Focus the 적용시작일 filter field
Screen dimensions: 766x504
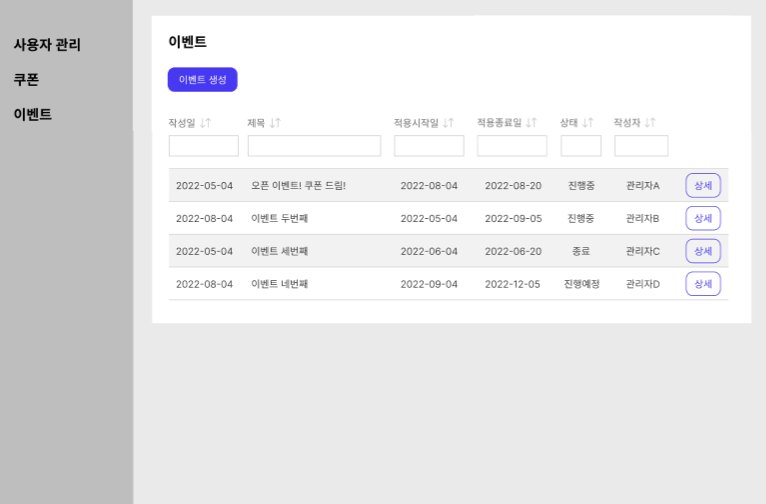429,146
